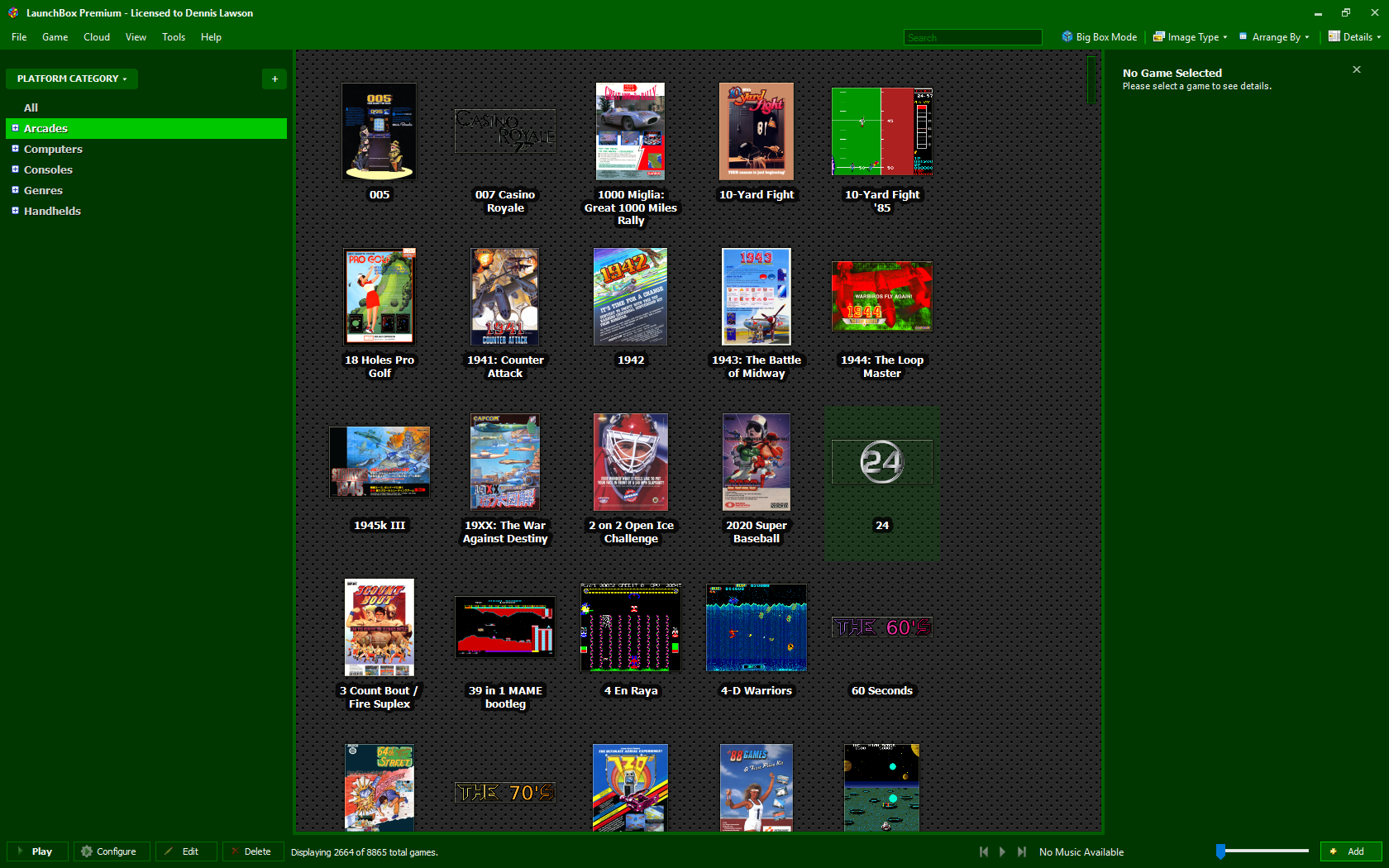The height and width of the screenshot is (868, 1389).
Task: Select the 24 game logo
Action: 882,462
